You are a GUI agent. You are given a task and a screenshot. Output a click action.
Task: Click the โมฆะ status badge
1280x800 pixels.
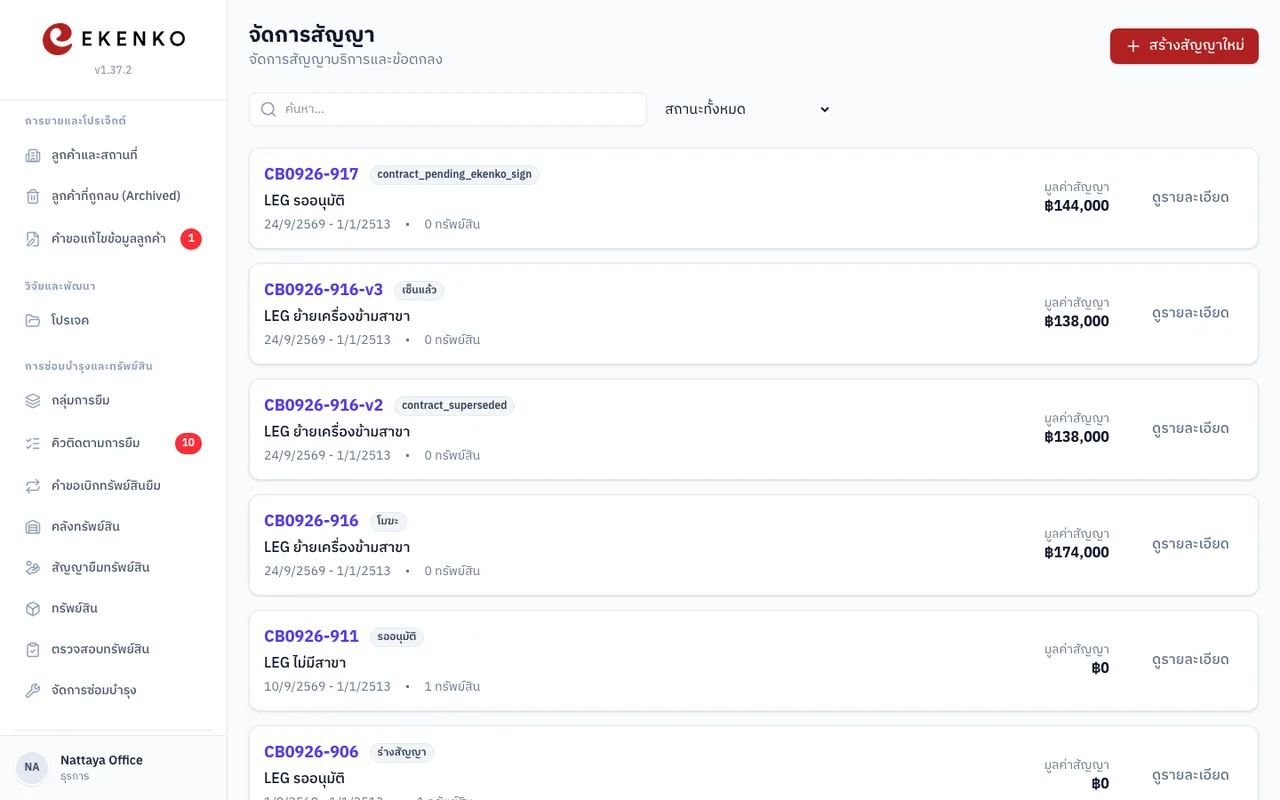pos(388,521)
